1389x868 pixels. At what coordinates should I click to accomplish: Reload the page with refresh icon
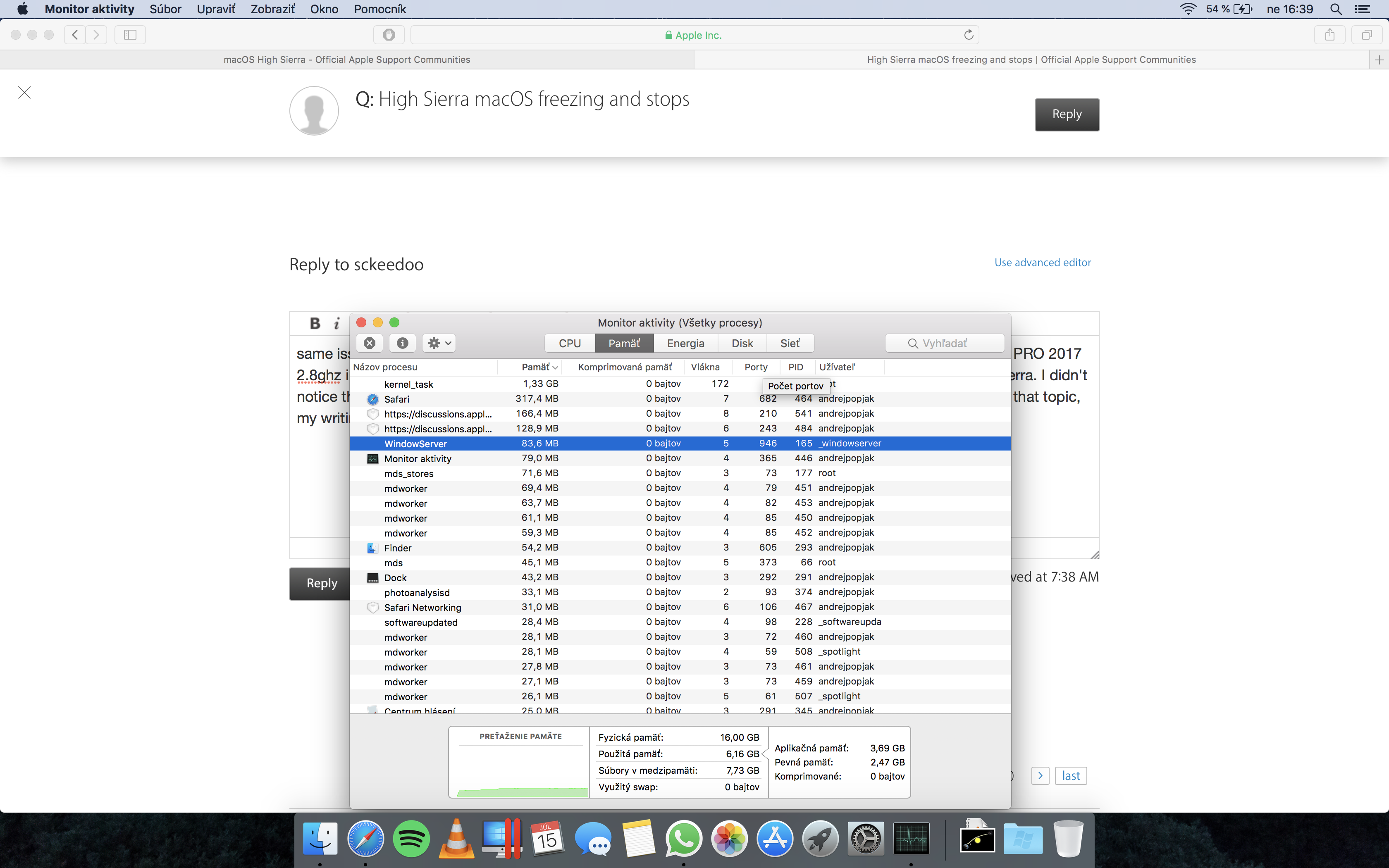click(x=968, y=35)
